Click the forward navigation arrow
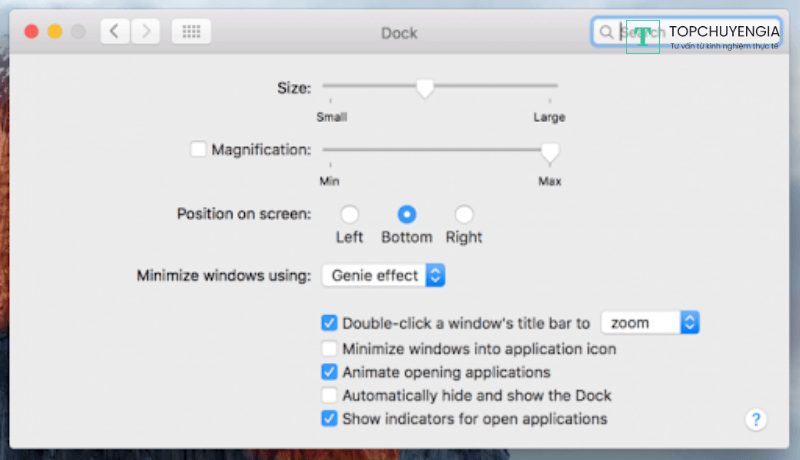The height and width of the screenshot is (460, 800). pyautogui.click(x=146, y=31)
